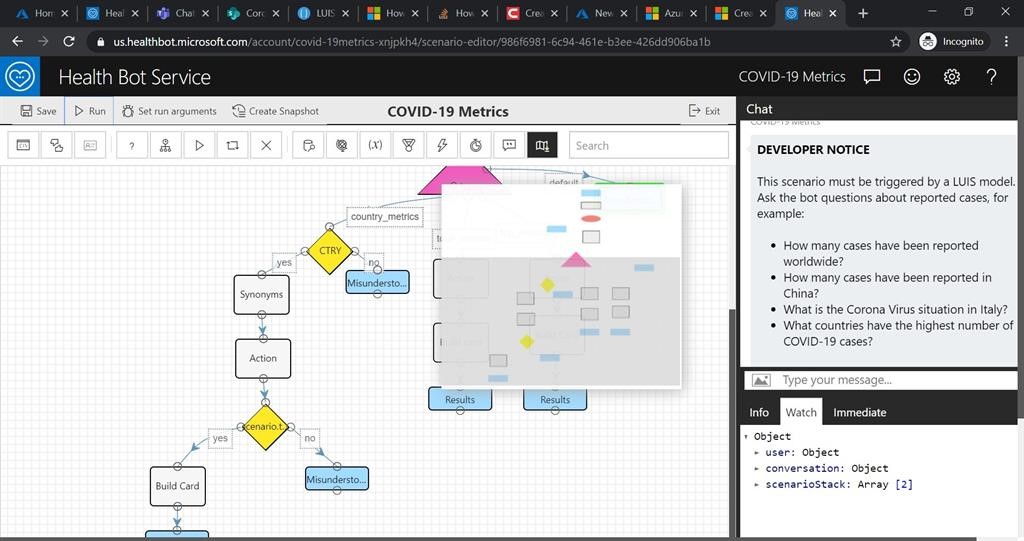
Task: Switch to the Watch tab
Action: [x=801, y=412]
